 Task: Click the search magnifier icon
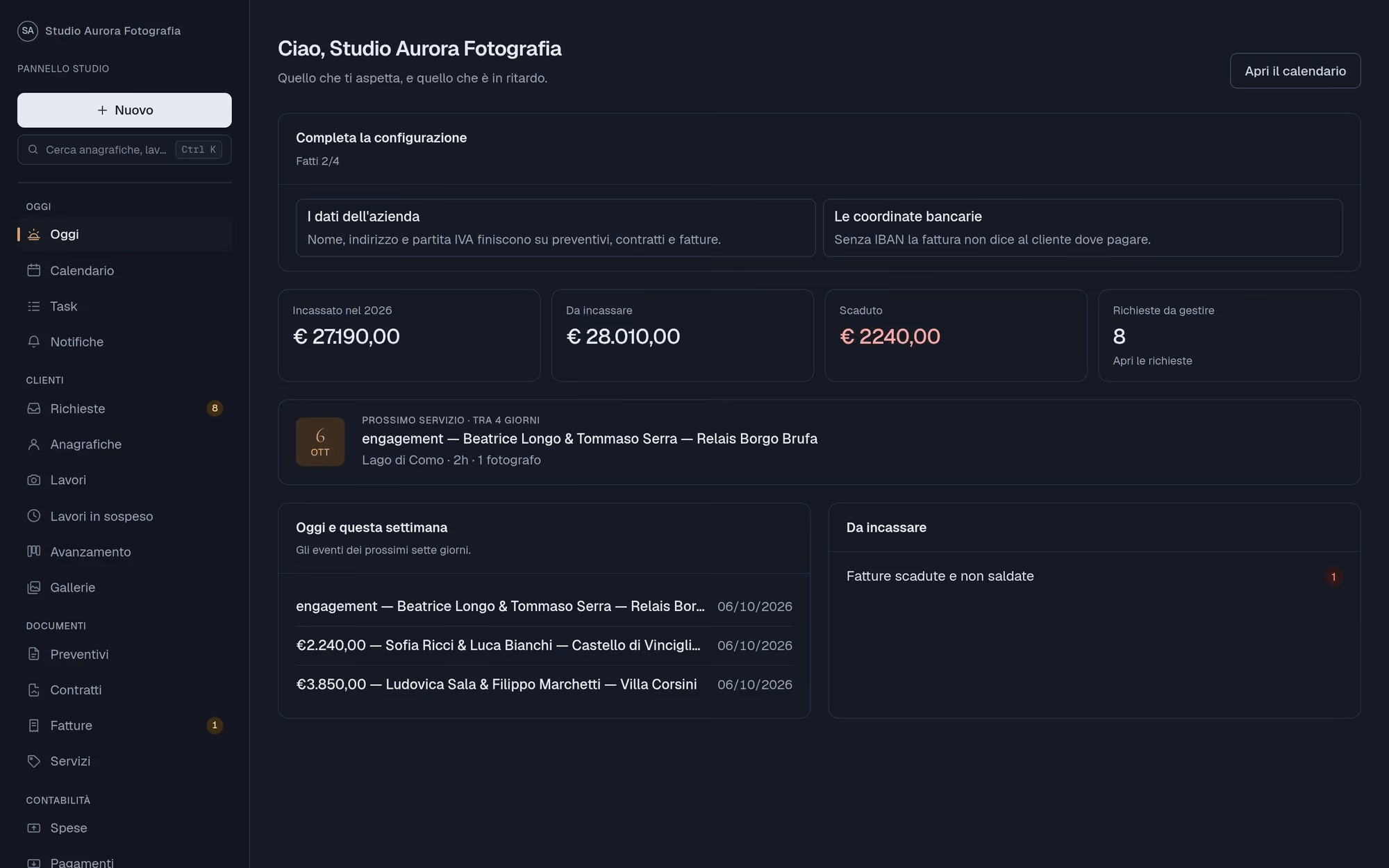tap(33, 149)
